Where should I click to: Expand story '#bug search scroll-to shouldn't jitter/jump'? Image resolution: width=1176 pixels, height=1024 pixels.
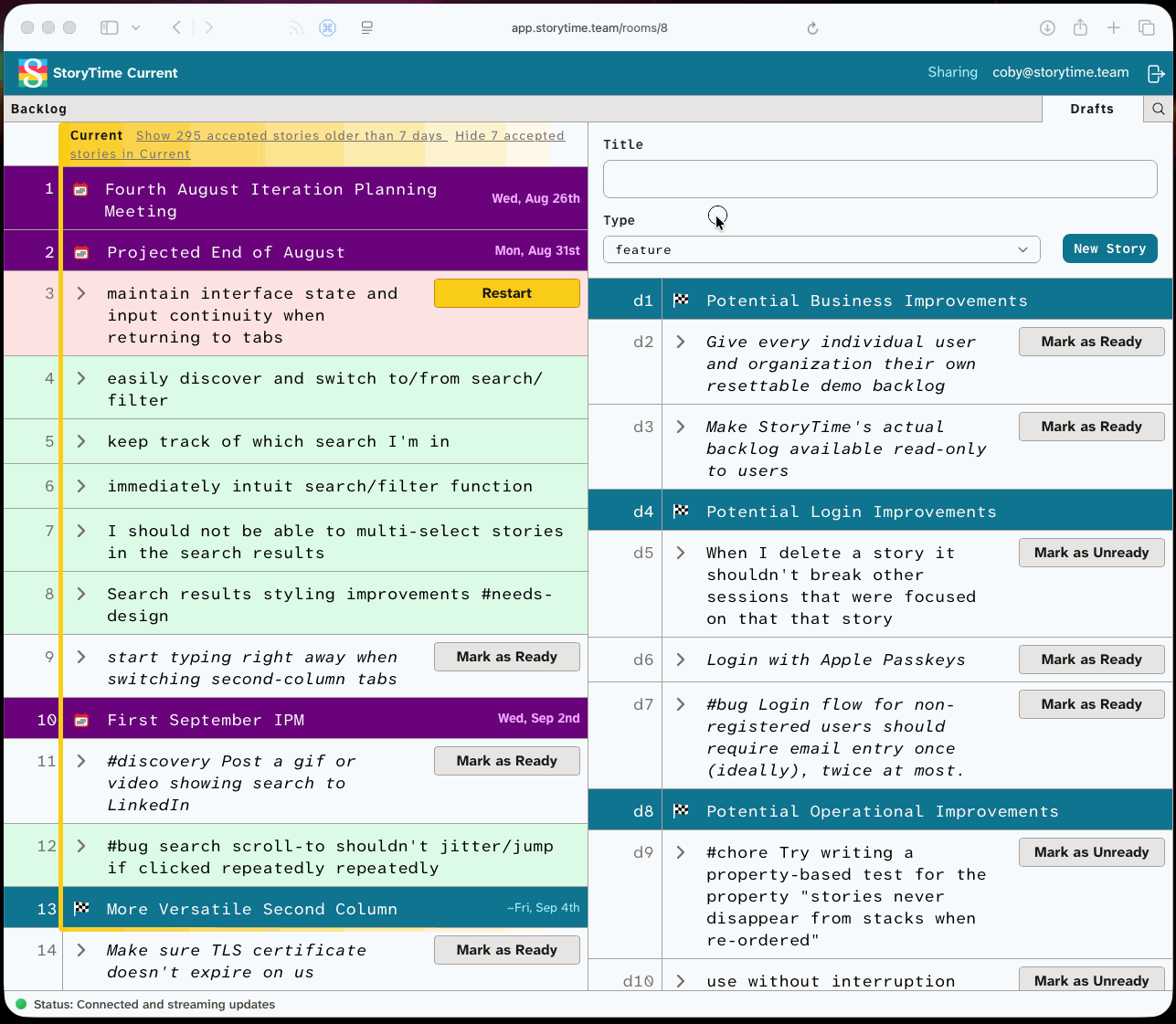coord(81,846)
